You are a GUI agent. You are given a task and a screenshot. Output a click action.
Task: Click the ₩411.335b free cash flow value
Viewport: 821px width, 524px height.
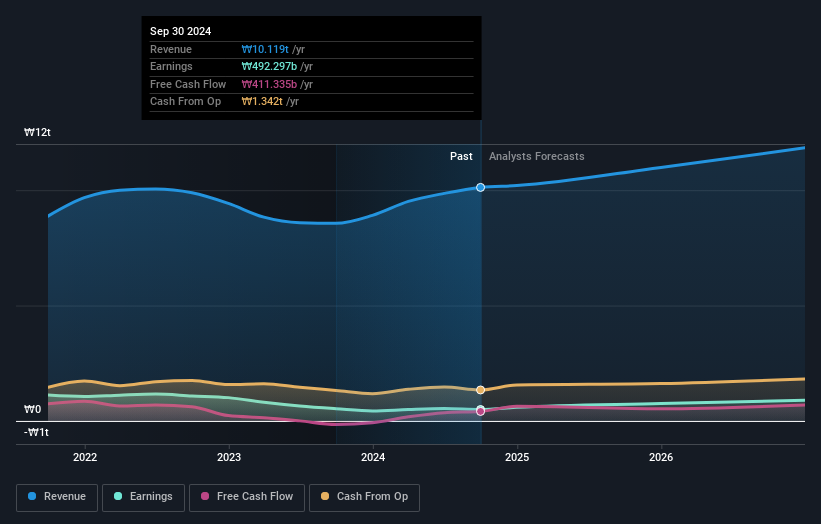coord(269,84)
